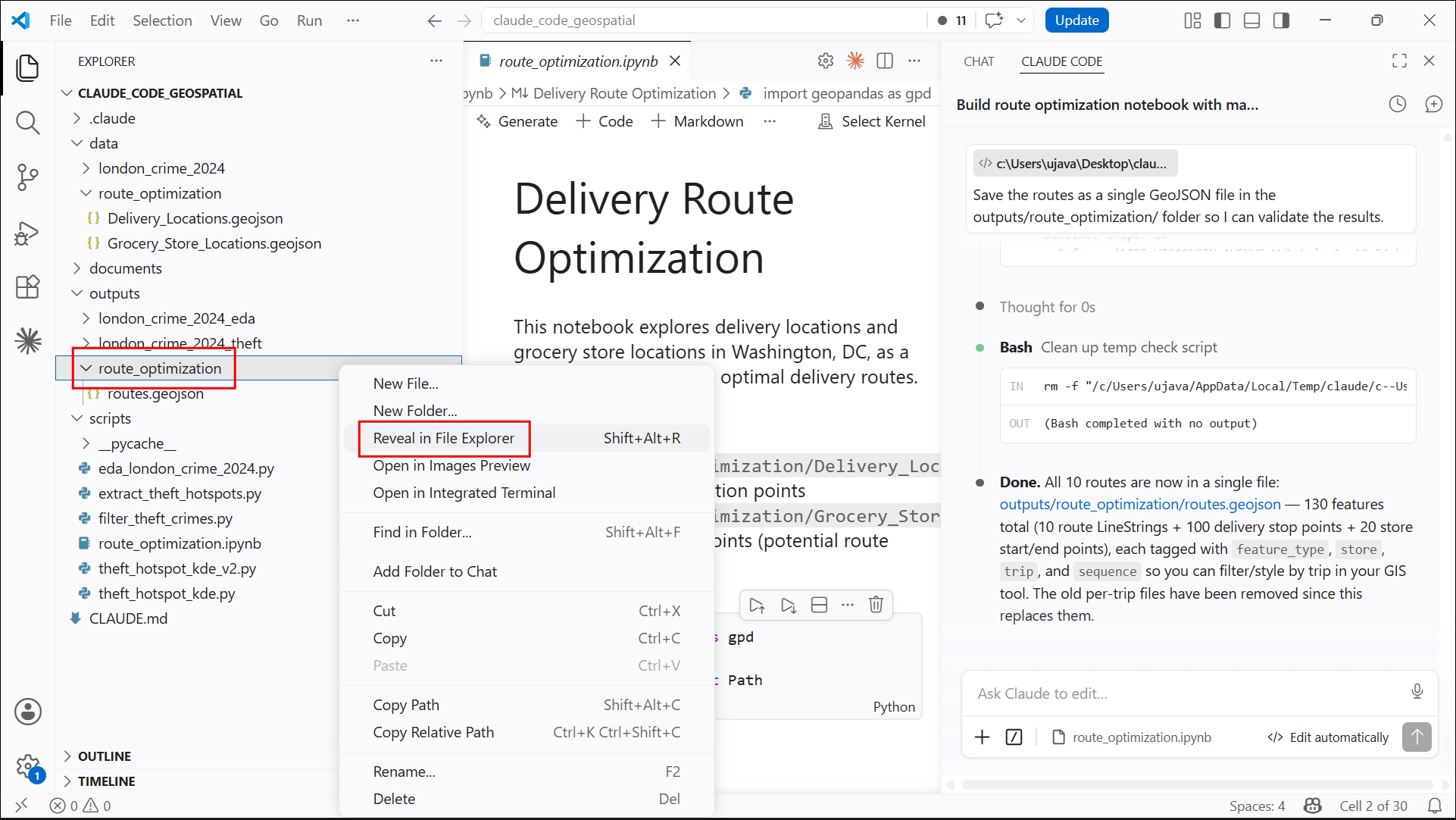Image resolution: width=1456 pixels, height=820 pixels.
Task: Run the current notebook cell
Action: tap(756, 605)
